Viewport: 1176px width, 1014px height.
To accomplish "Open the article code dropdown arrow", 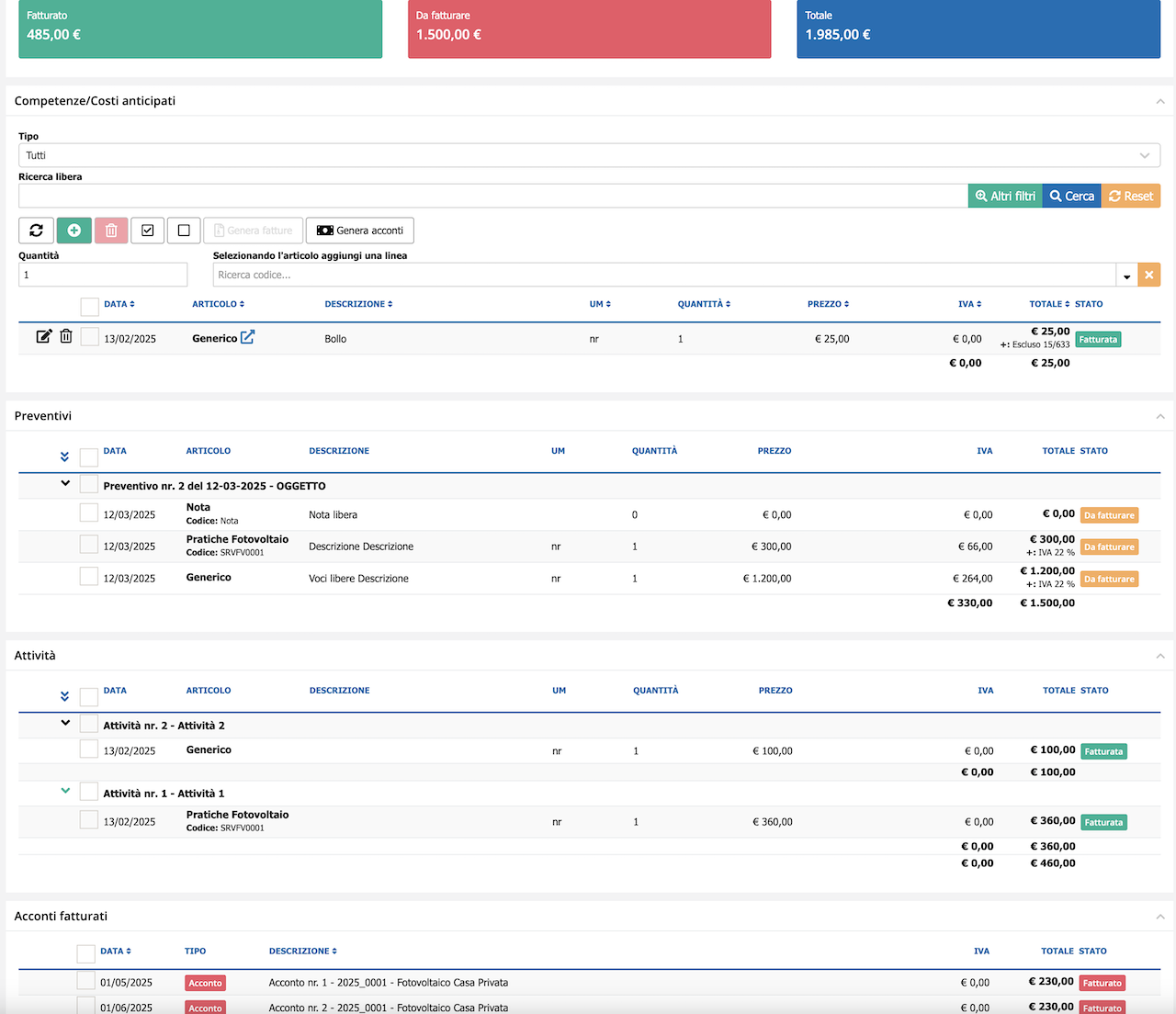I will click(x=1126, y=275).
